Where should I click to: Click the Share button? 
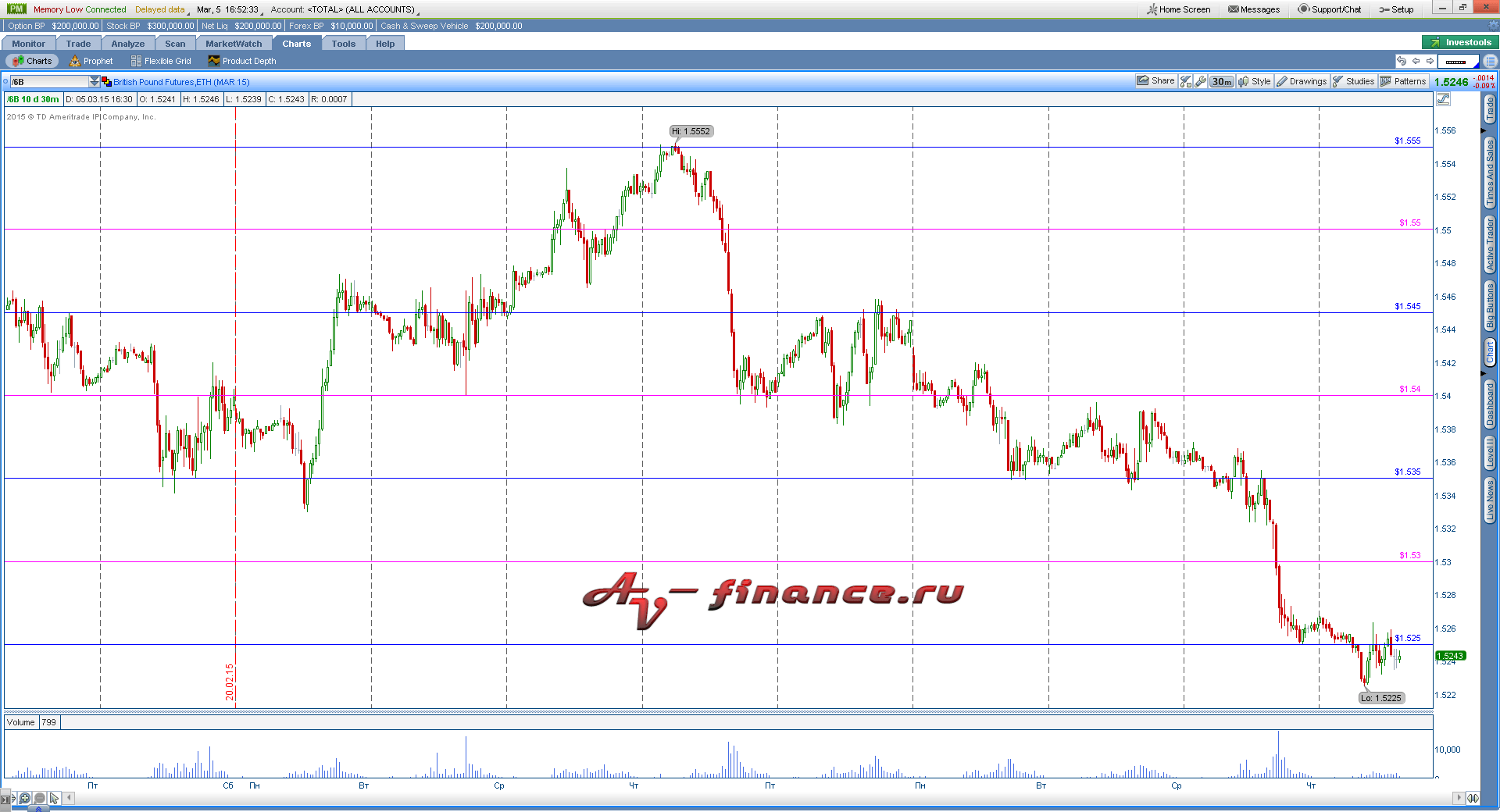click(x=1155, y=81)
